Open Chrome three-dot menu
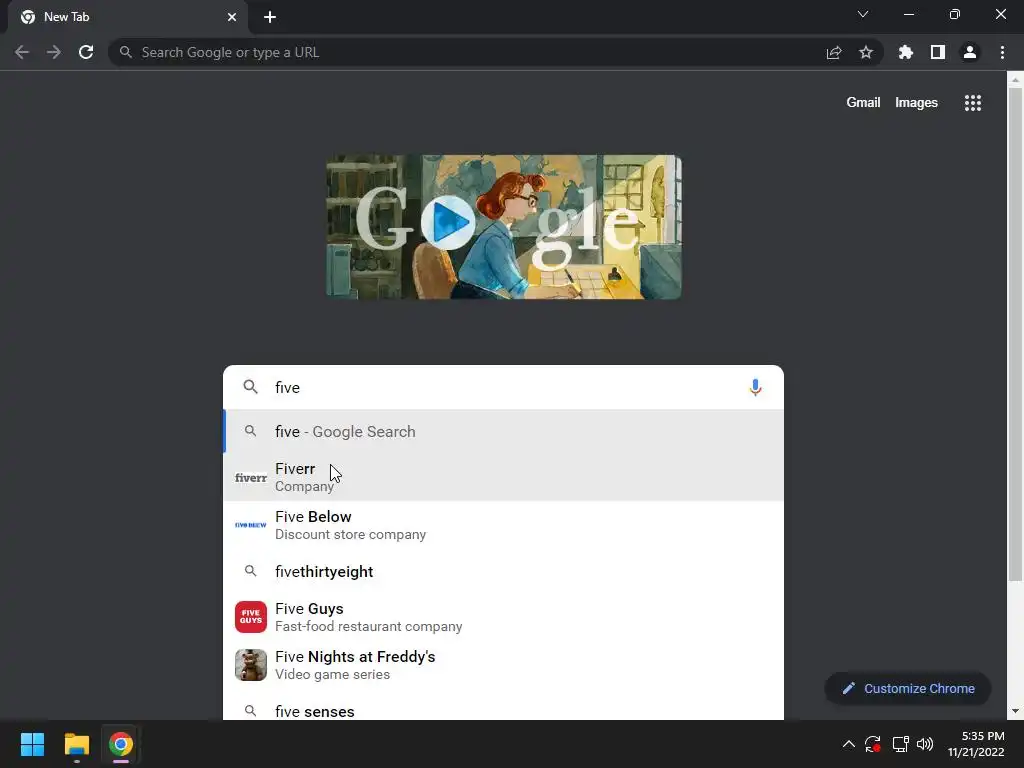This screenshot has height=768, width=1024. click(1002, 52)
